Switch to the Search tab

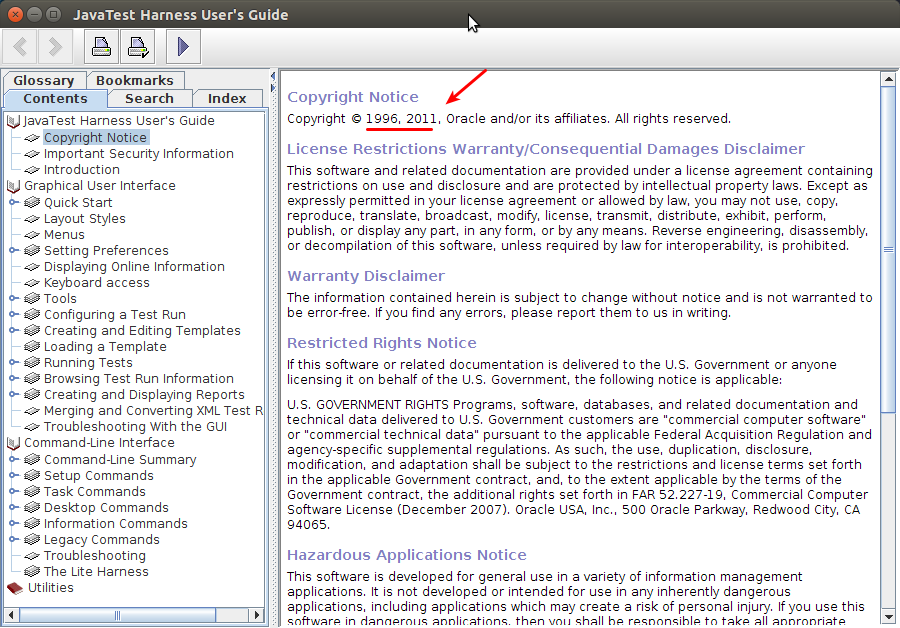point(149,98)
